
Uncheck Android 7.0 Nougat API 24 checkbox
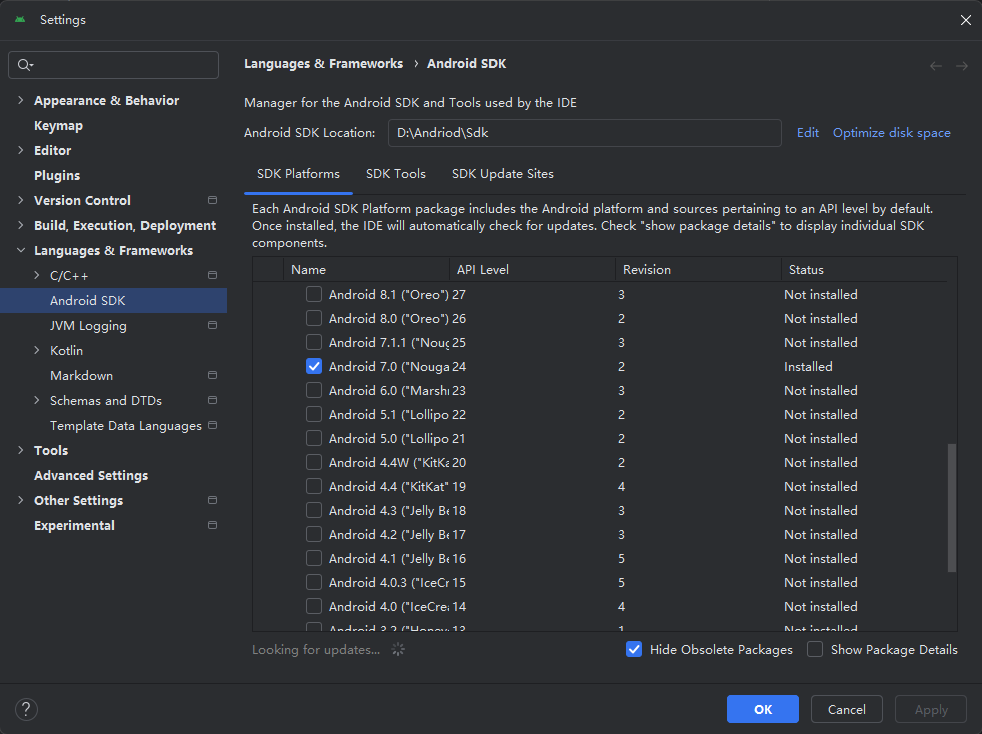(x=314, y=366)
